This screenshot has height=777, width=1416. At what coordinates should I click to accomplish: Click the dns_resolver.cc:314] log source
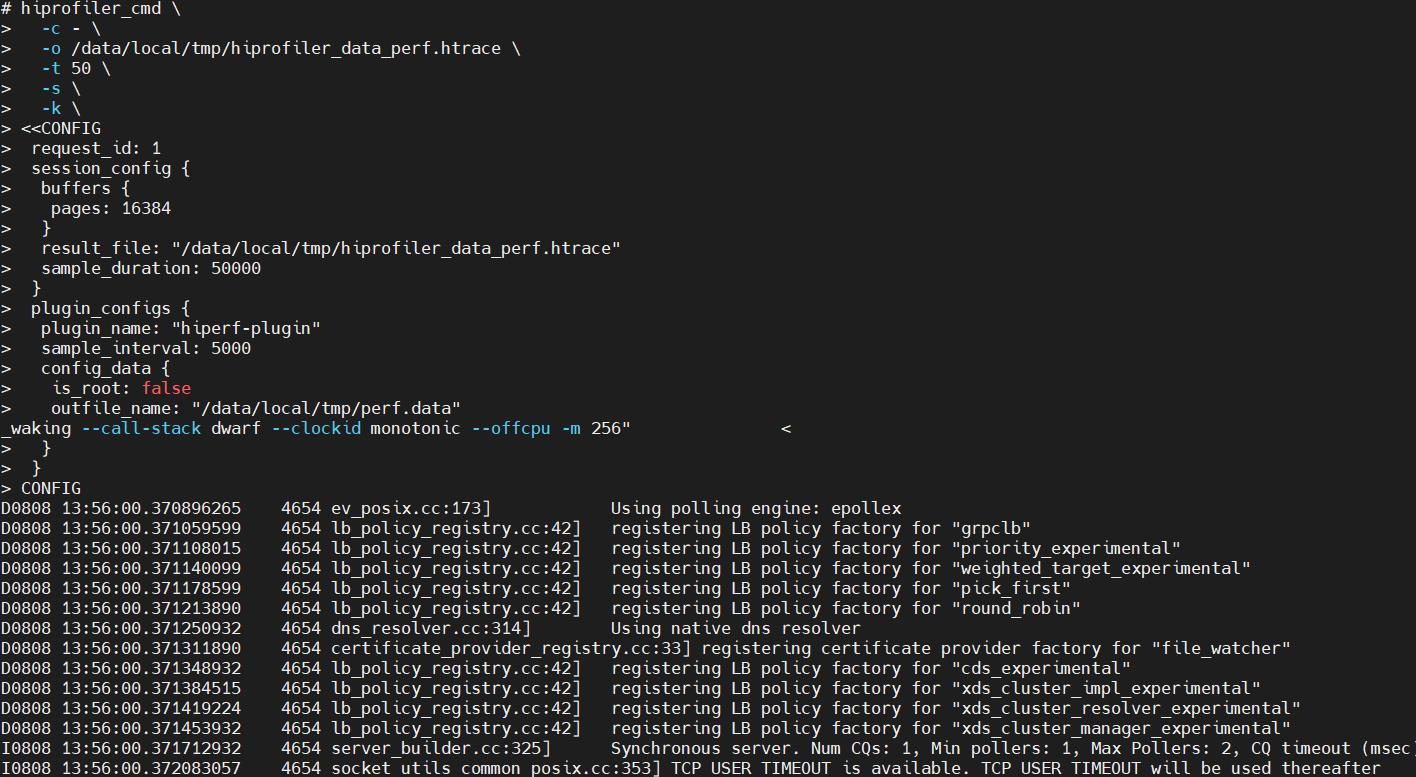[x=431, y=628]
